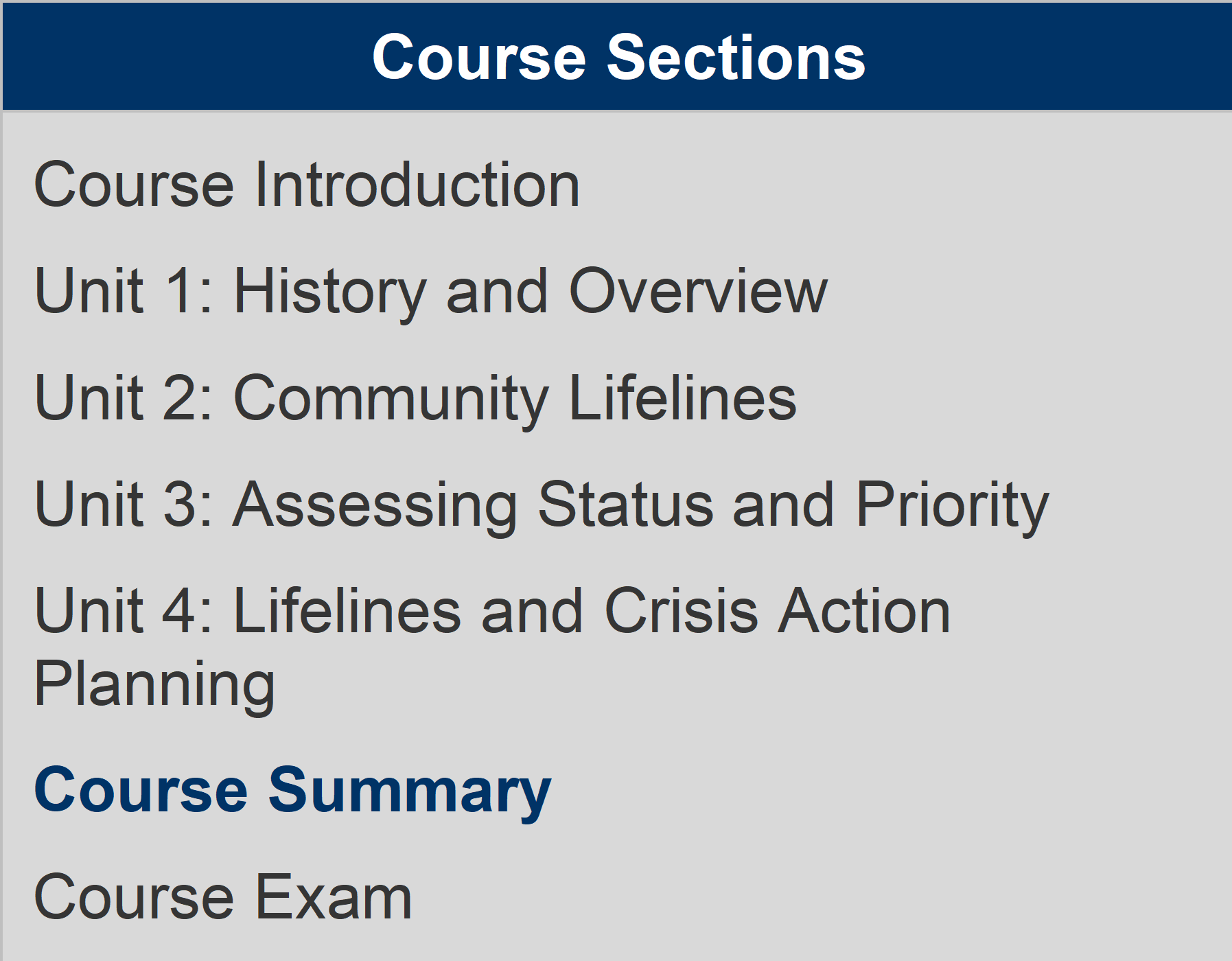Open the Course Introduction section
Viewport: 1232px width, 961px height.
[307, 184]
